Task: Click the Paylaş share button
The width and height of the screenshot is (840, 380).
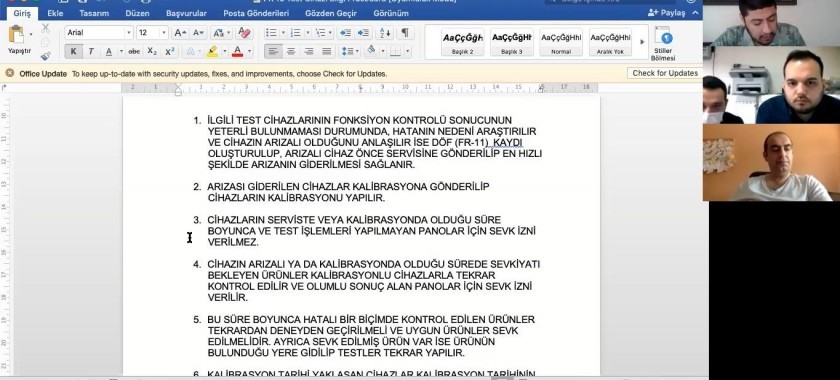Action: [x=666, y=13]
